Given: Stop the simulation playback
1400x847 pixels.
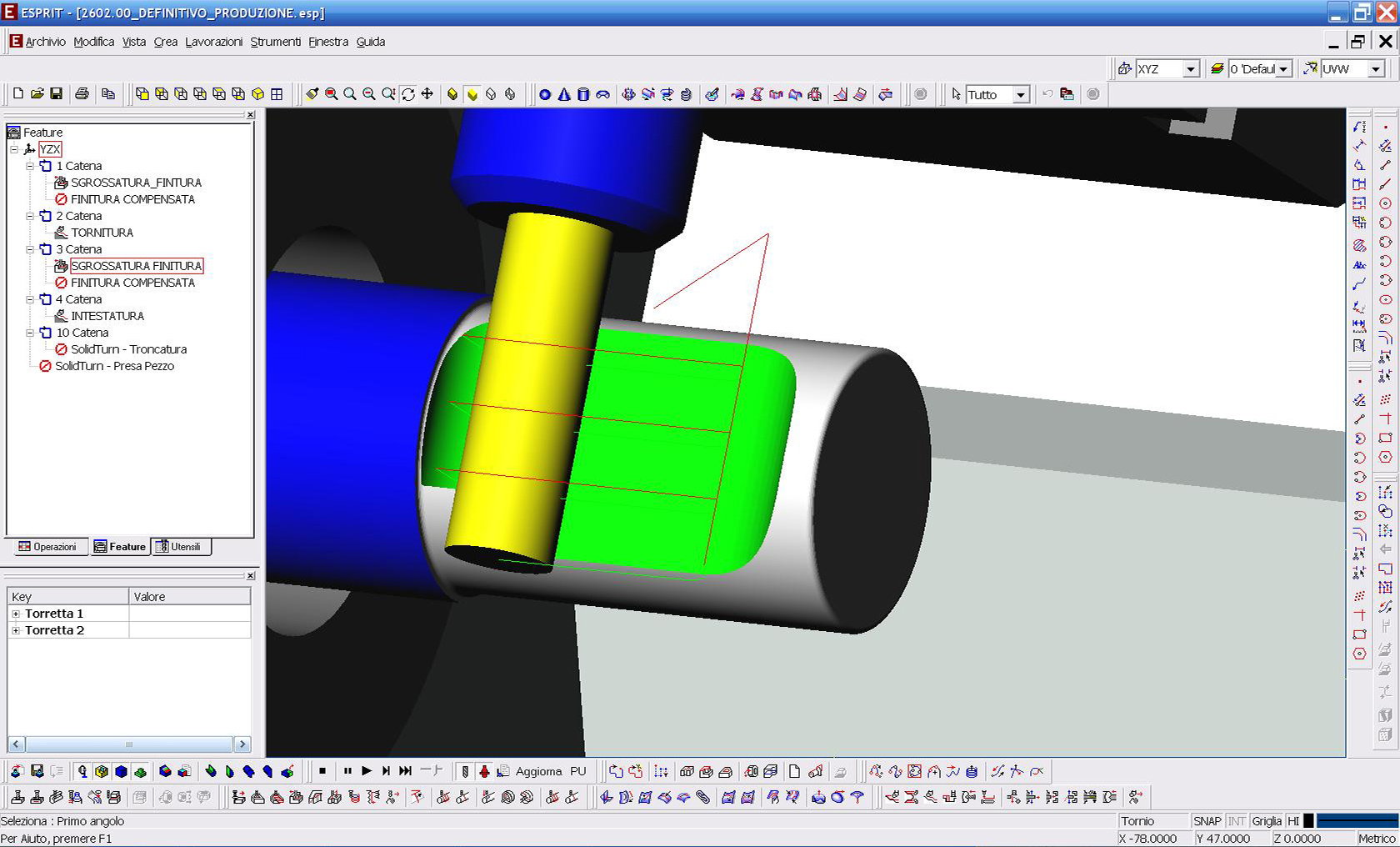Looking at the screenshot, I should [x=322, y=771].
